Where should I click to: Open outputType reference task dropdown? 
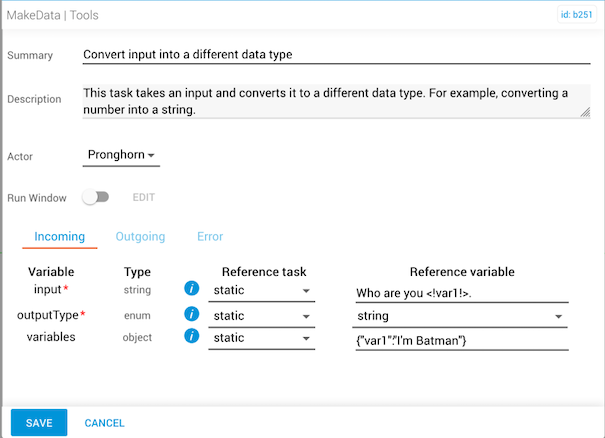tap(262, 316)
